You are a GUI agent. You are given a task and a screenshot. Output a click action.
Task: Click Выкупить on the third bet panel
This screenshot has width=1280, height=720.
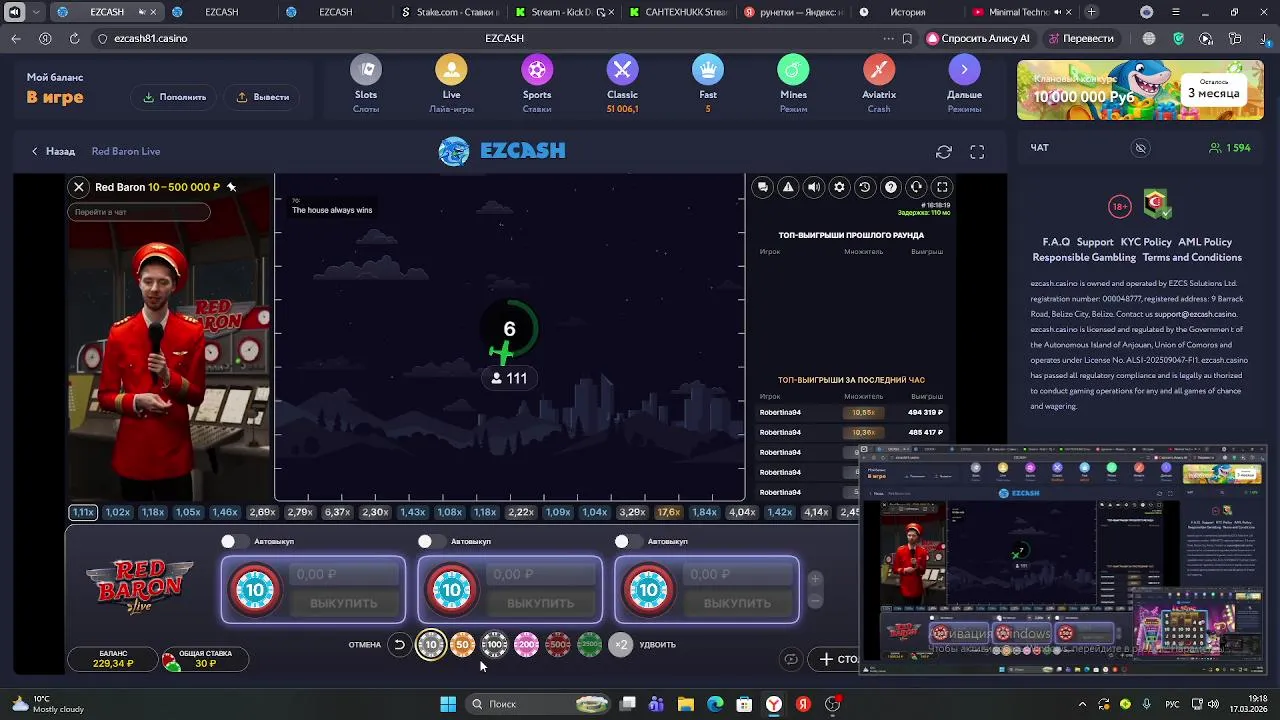click(x=737, y=603)
